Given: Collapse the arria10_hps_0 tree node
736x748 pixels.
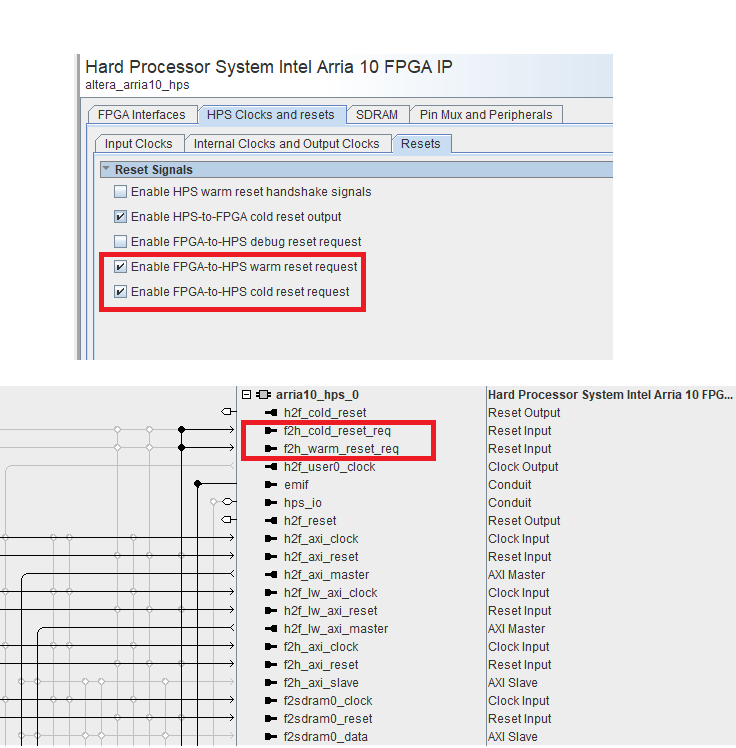Looking at the screenshot, I should coord(246,395).
